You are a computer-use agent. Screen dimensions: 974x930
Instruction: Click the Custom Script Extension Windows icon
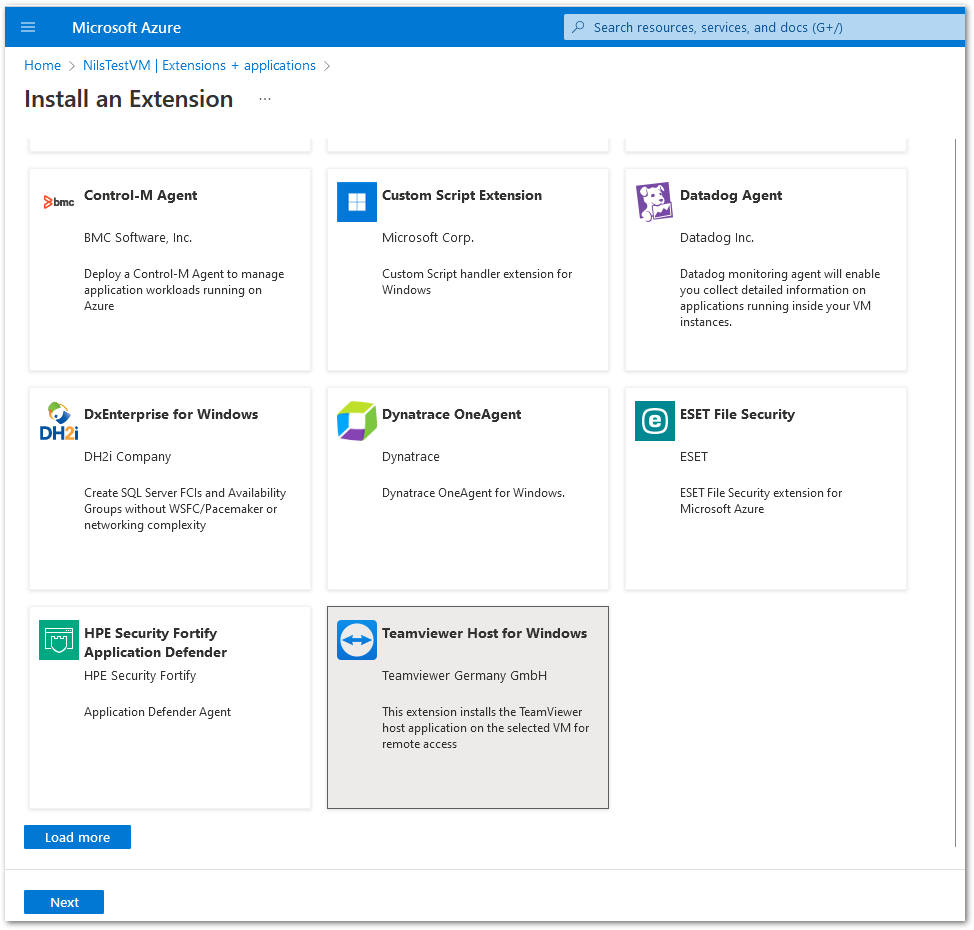click(x=356, y=202)
